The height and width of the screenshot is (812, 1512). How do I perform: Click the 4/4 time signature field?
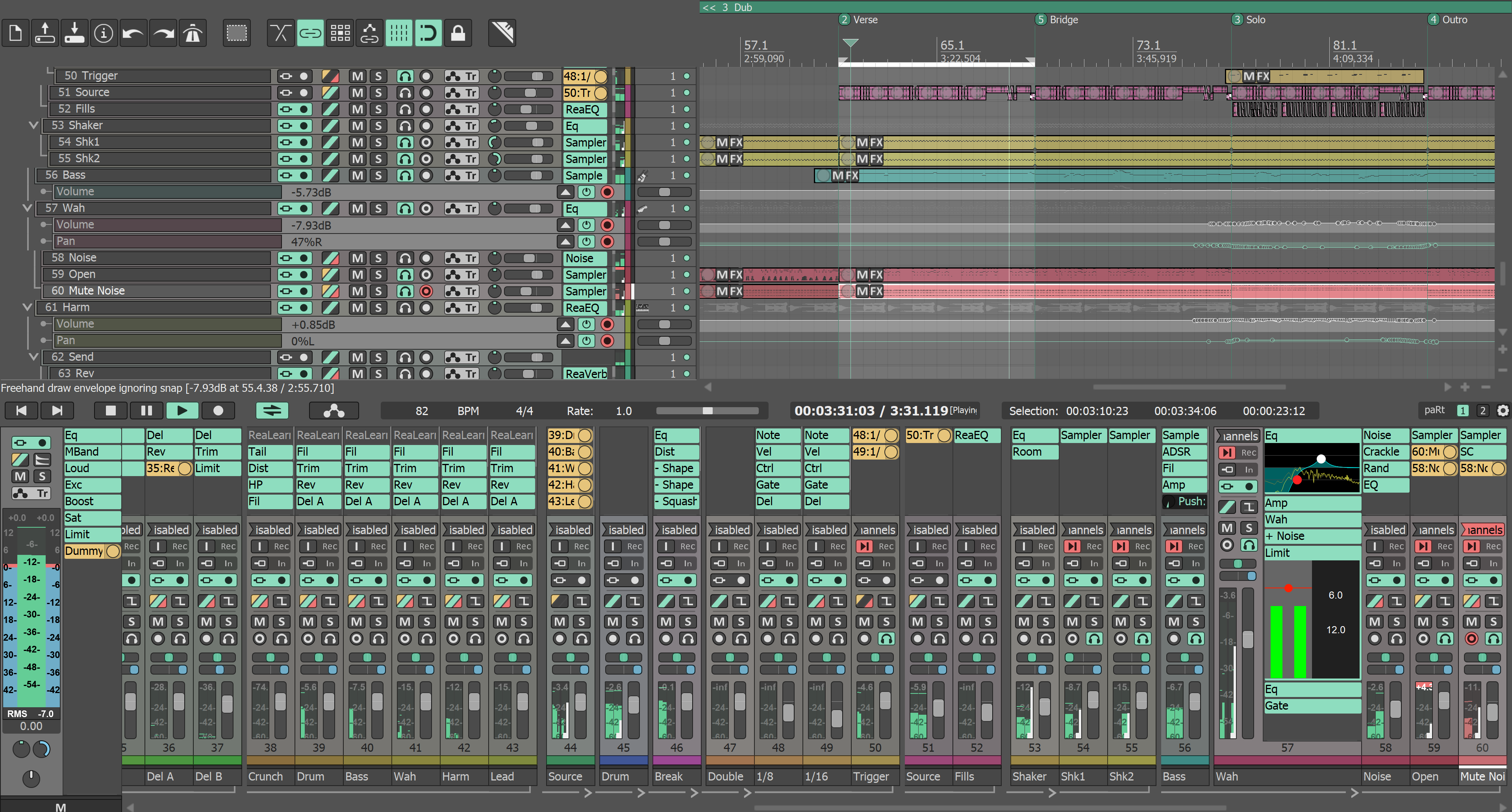524,411
